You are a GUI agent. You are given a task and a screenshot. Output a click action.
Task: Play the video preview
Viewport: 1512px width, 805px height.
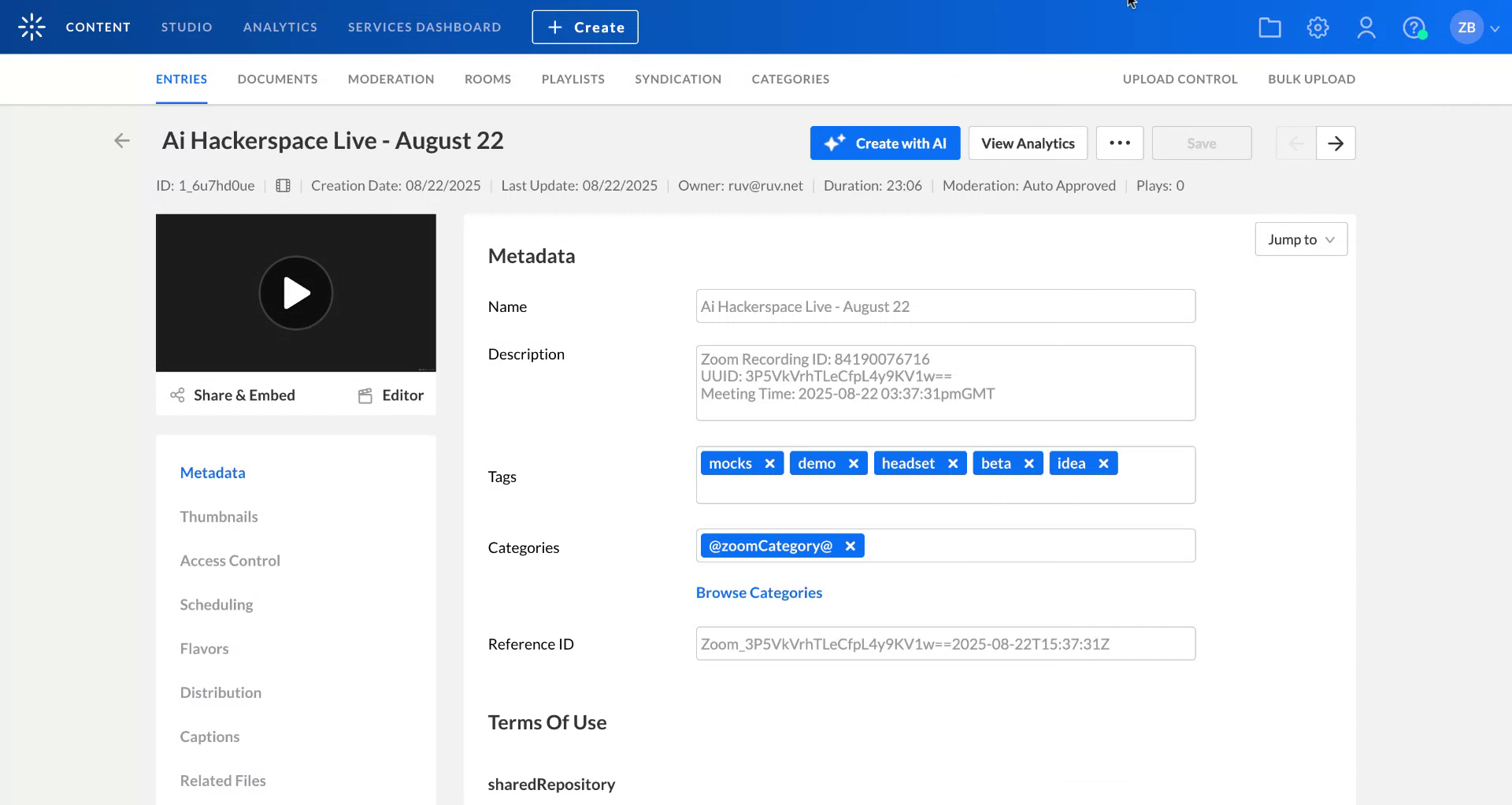(x=295, y=292)
